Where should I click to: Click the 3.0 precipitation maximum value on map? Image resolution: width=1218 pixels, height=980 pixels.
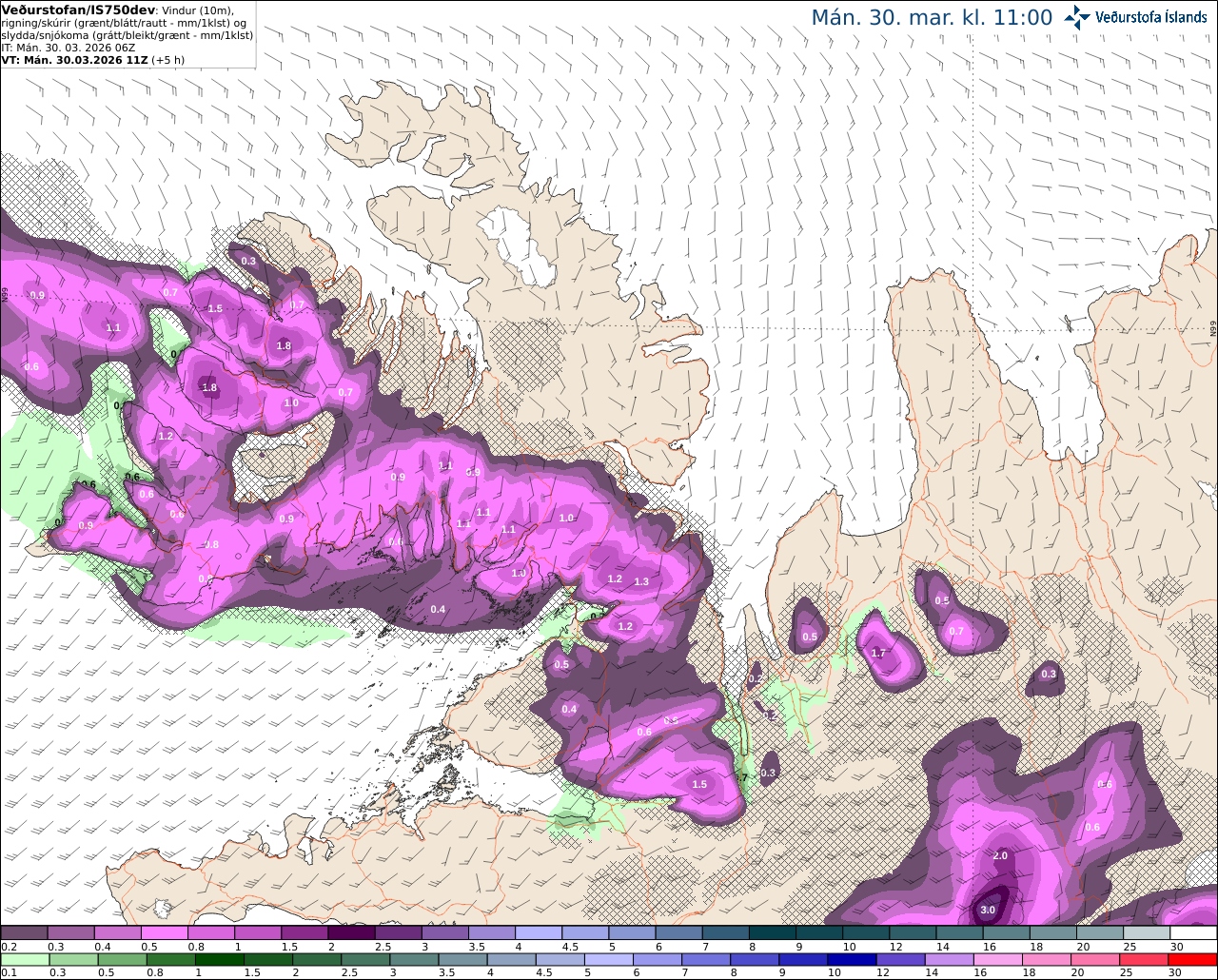988,910
